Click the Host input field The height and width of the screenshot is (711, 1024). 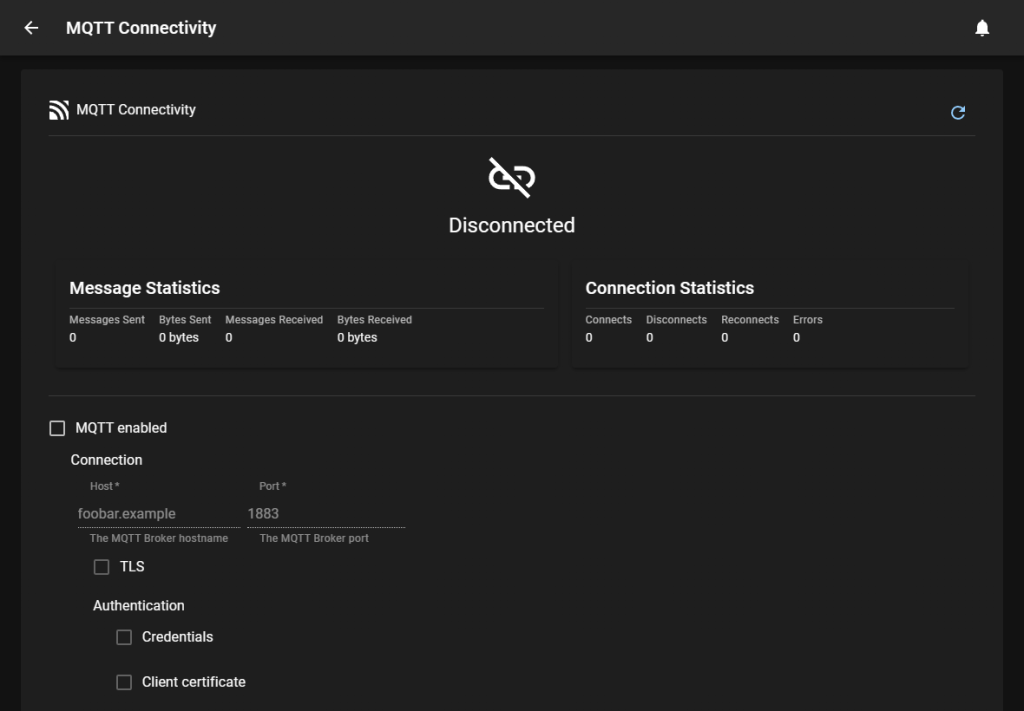pos(158,513)
